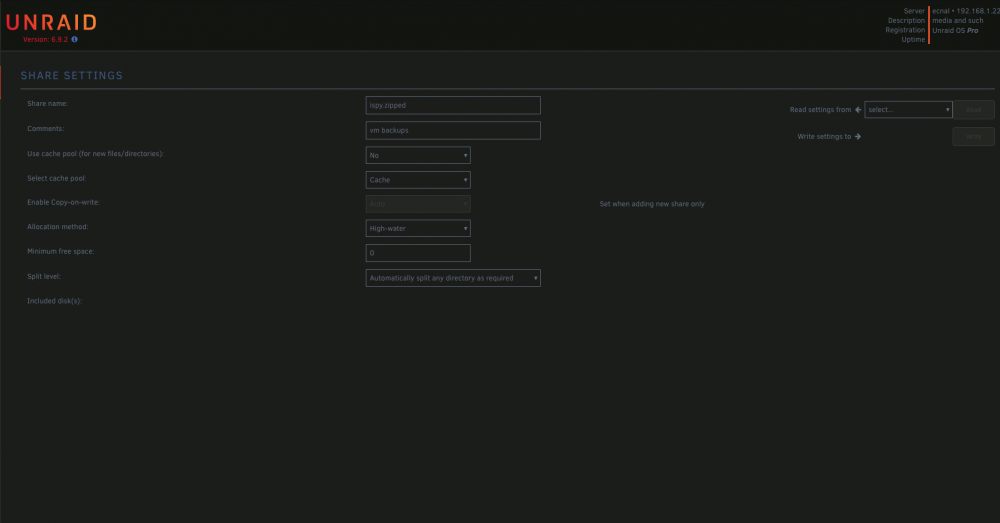
Task: Click the Comments field containing vm backups
Action: pos(453,130)
